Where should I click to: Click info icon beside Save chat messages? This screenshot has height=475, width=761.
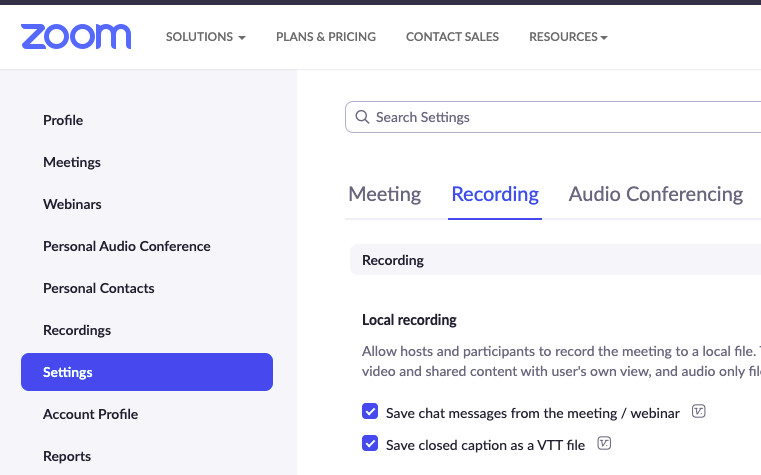(x=698, y=411)
